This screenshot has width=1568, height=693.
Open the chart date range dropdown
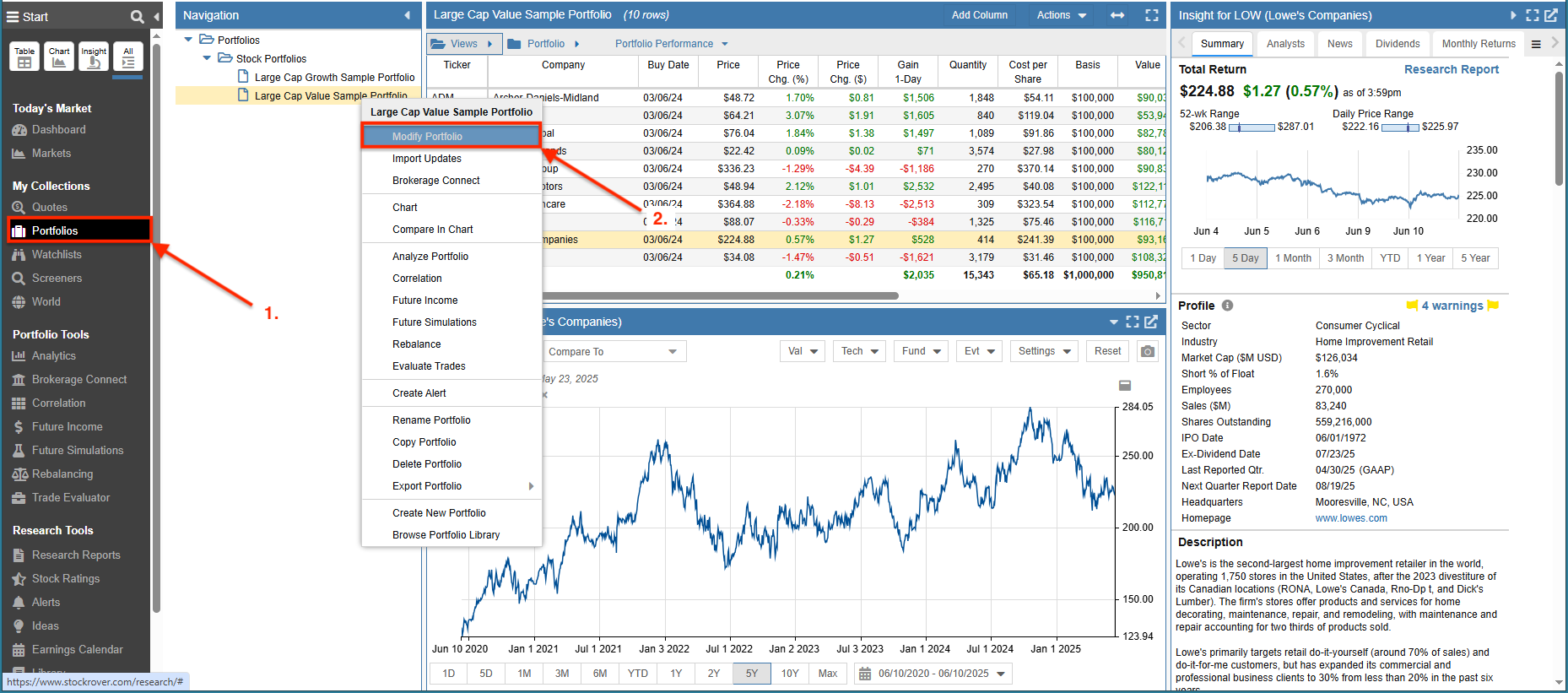tap(933, 674)
